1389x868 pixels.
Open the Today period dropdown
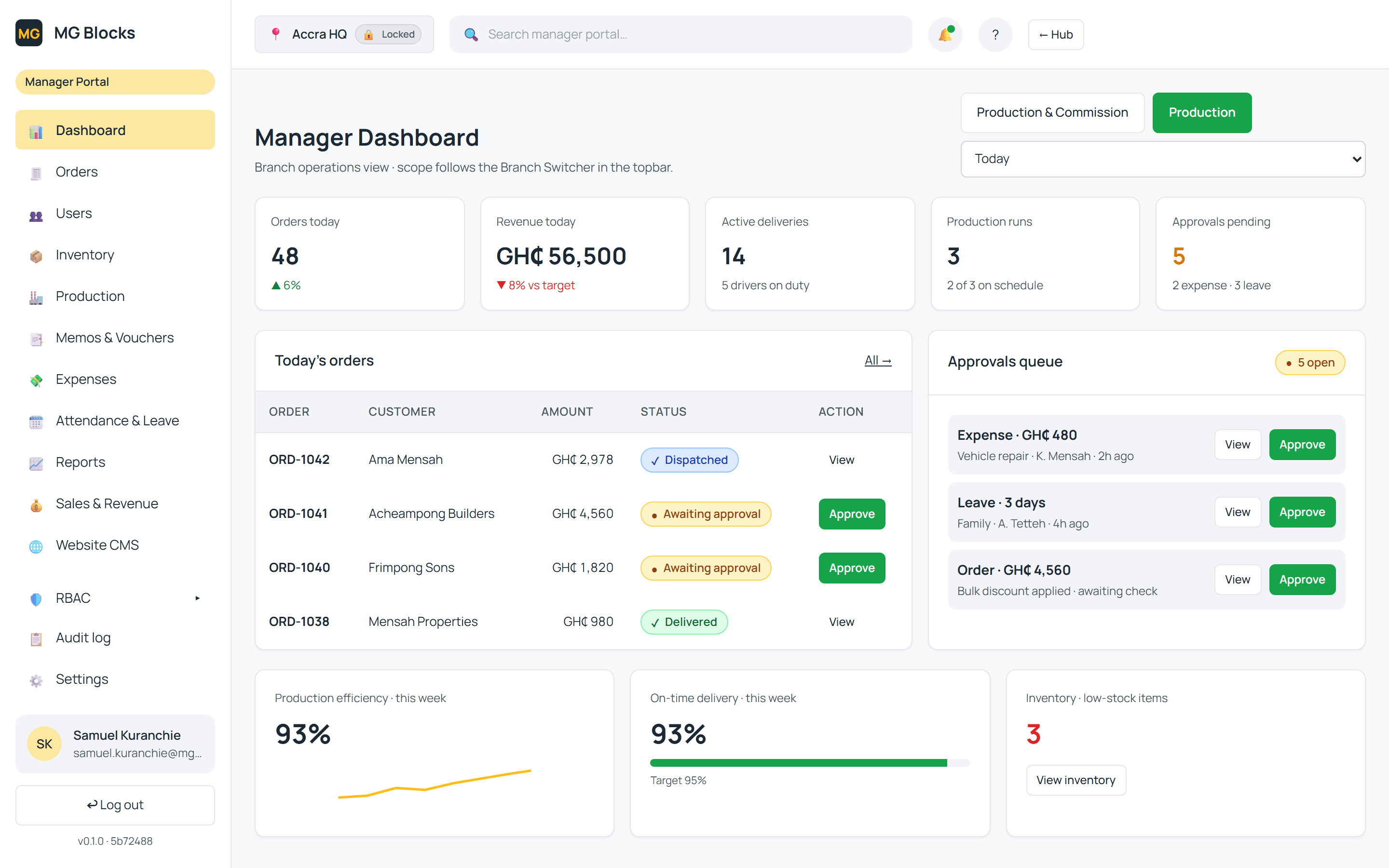1163,159
